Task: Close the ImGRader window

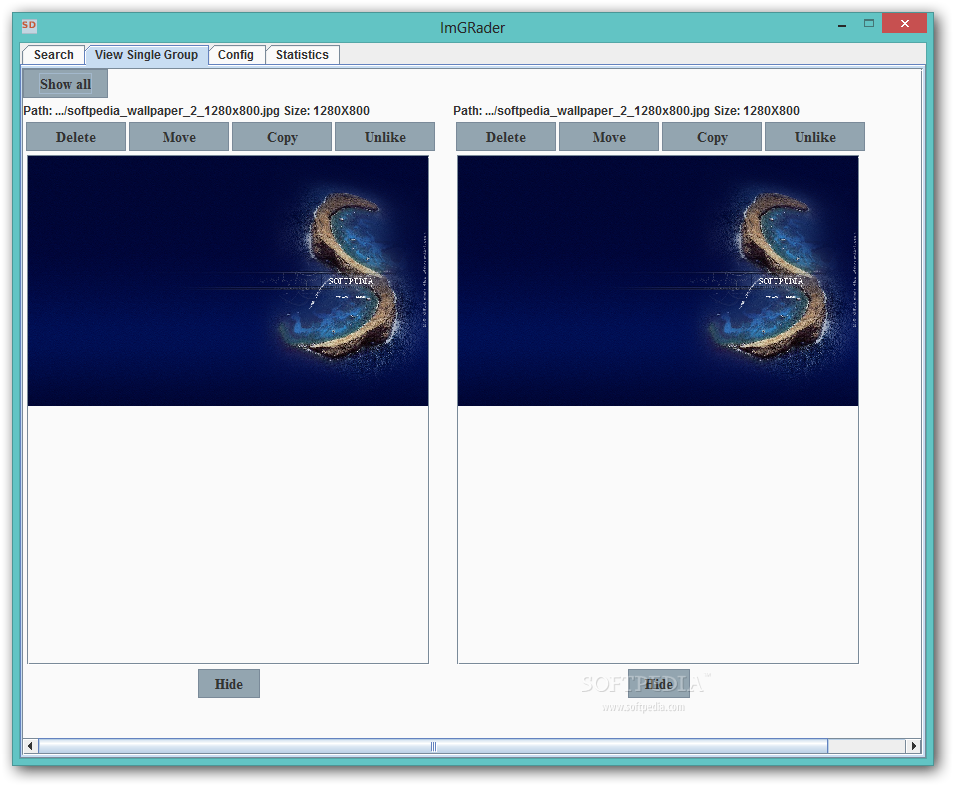Action: 904,24
